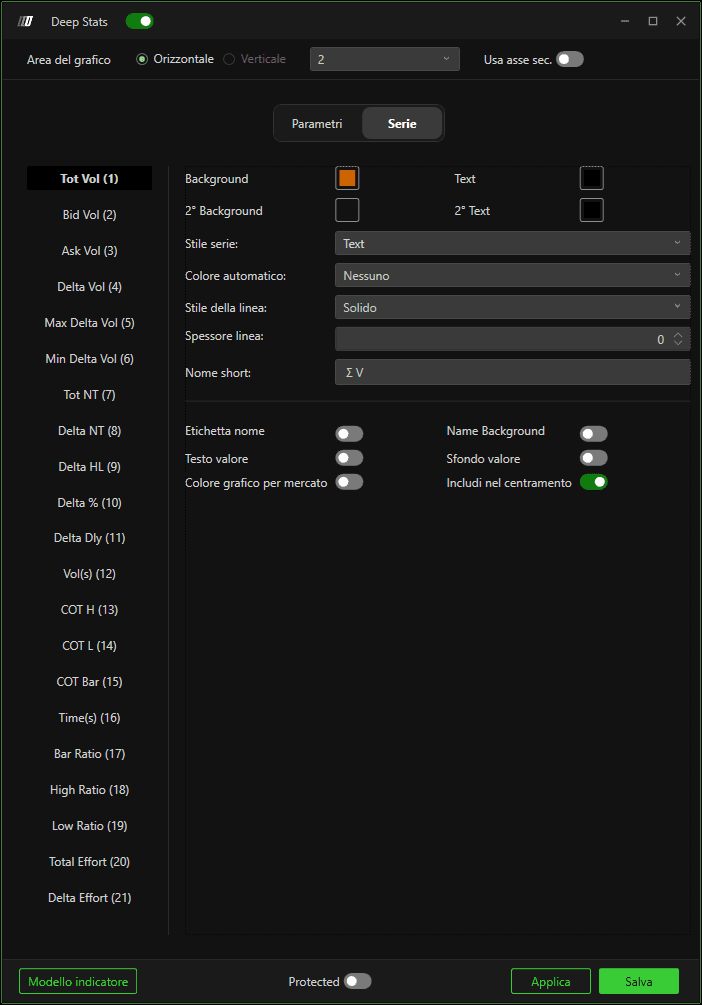Select Tot Vol (1) series
The height and width of the screenshot is (1005, 702).
[x=89, y=178]
